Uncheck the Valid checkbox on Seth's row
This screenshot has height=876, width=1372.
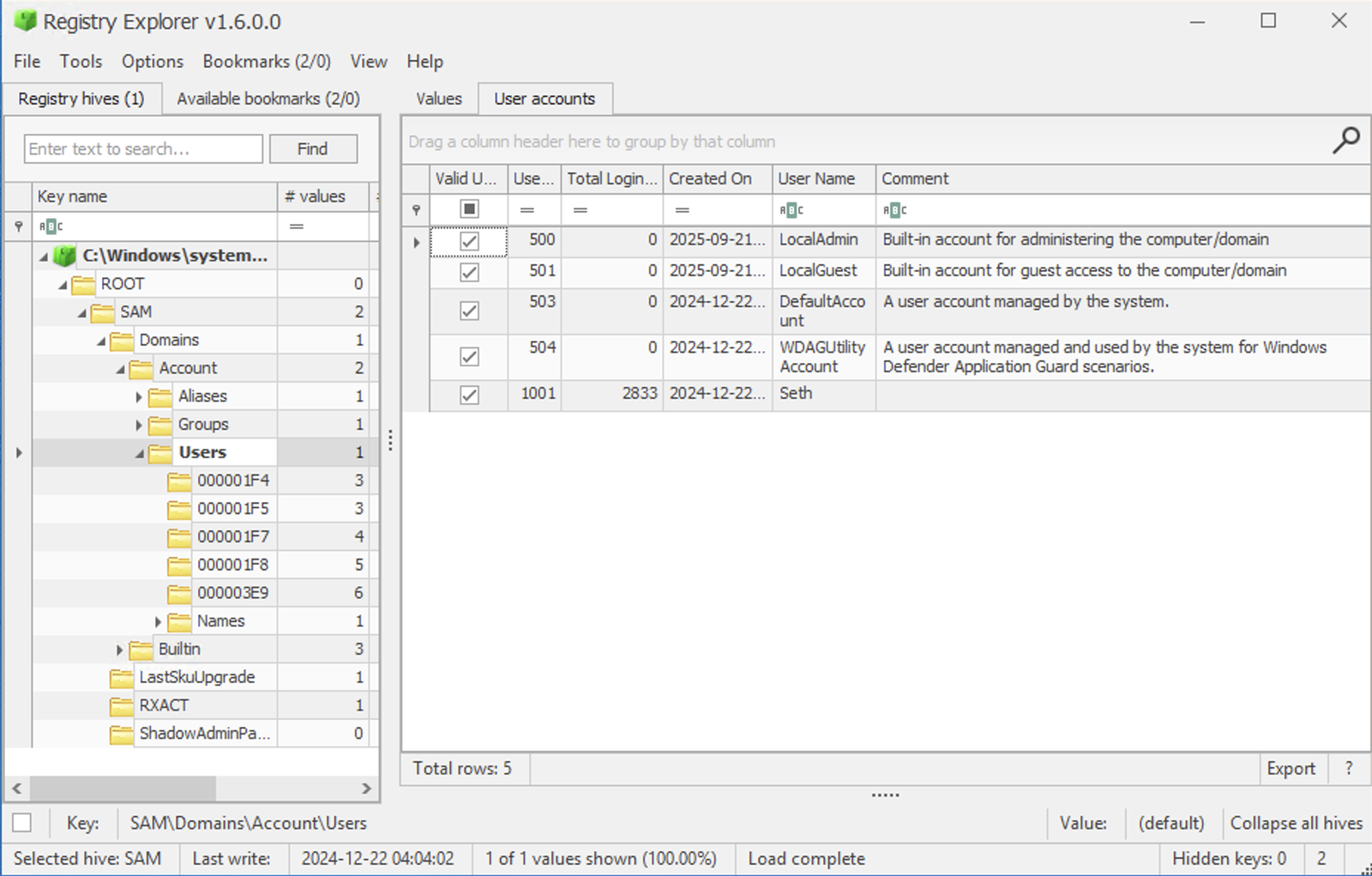click(x=469, y=394)
